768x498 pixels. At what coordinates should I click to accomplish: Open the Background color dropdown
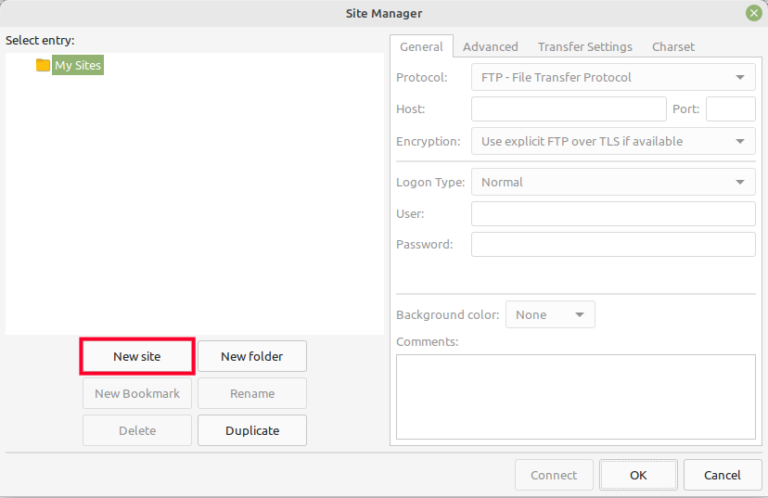(x=550, y=314)
